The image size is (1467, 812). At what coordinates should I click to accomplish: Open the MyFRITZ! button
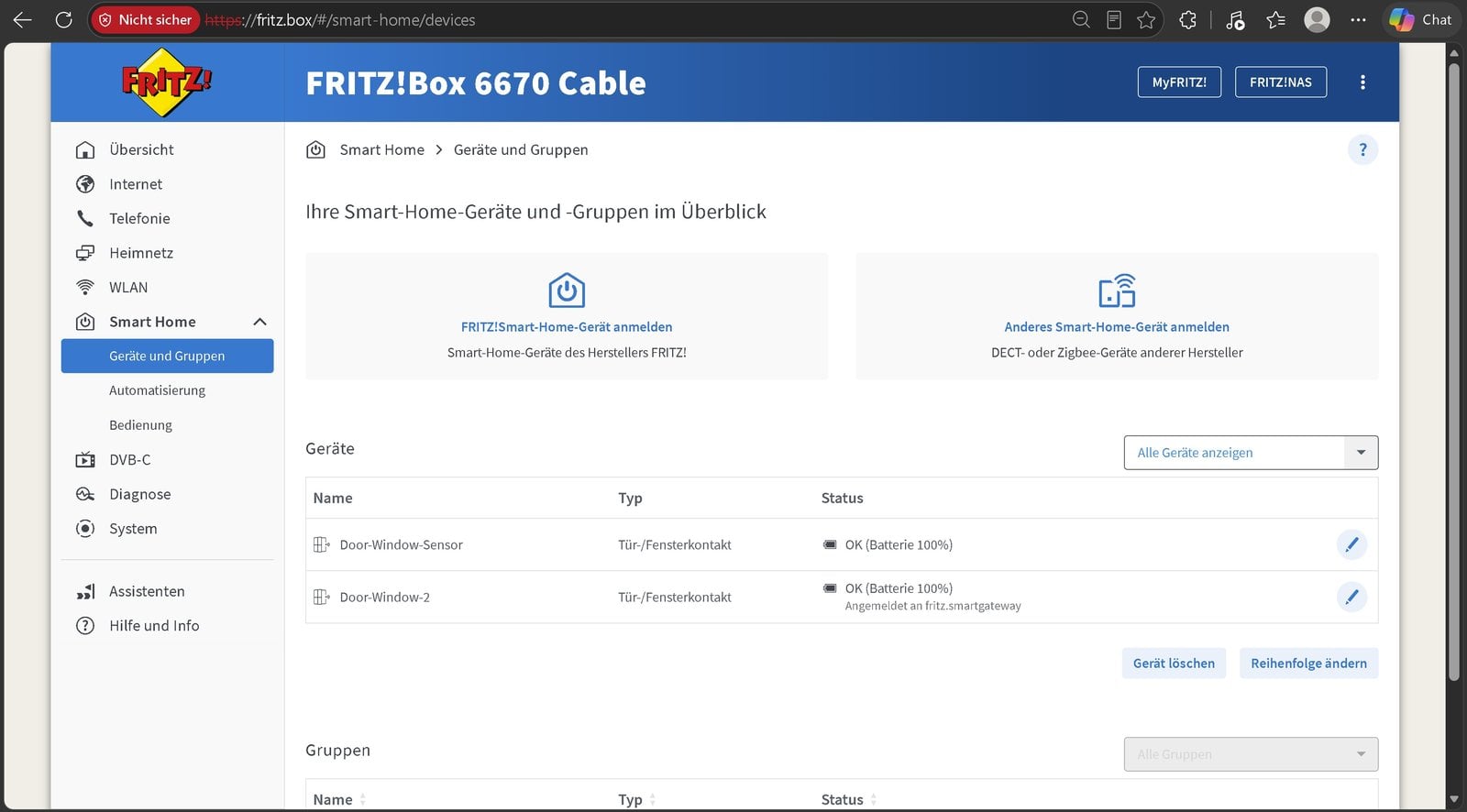click(x=1179, y=82)
